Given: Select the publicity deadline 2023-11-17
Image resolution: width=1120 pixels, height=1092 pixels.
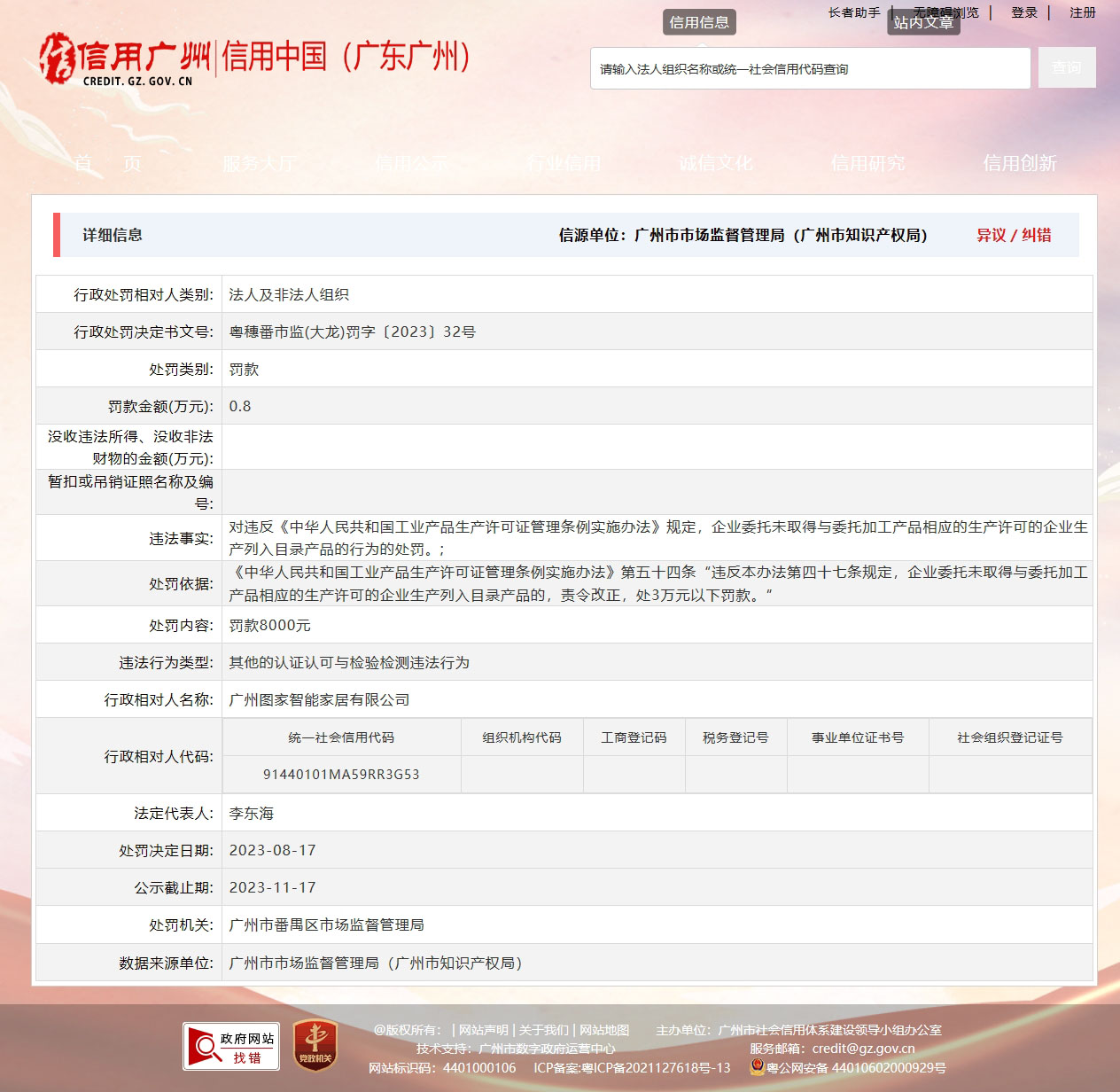Looking at the screenshot, I should 273,887.
